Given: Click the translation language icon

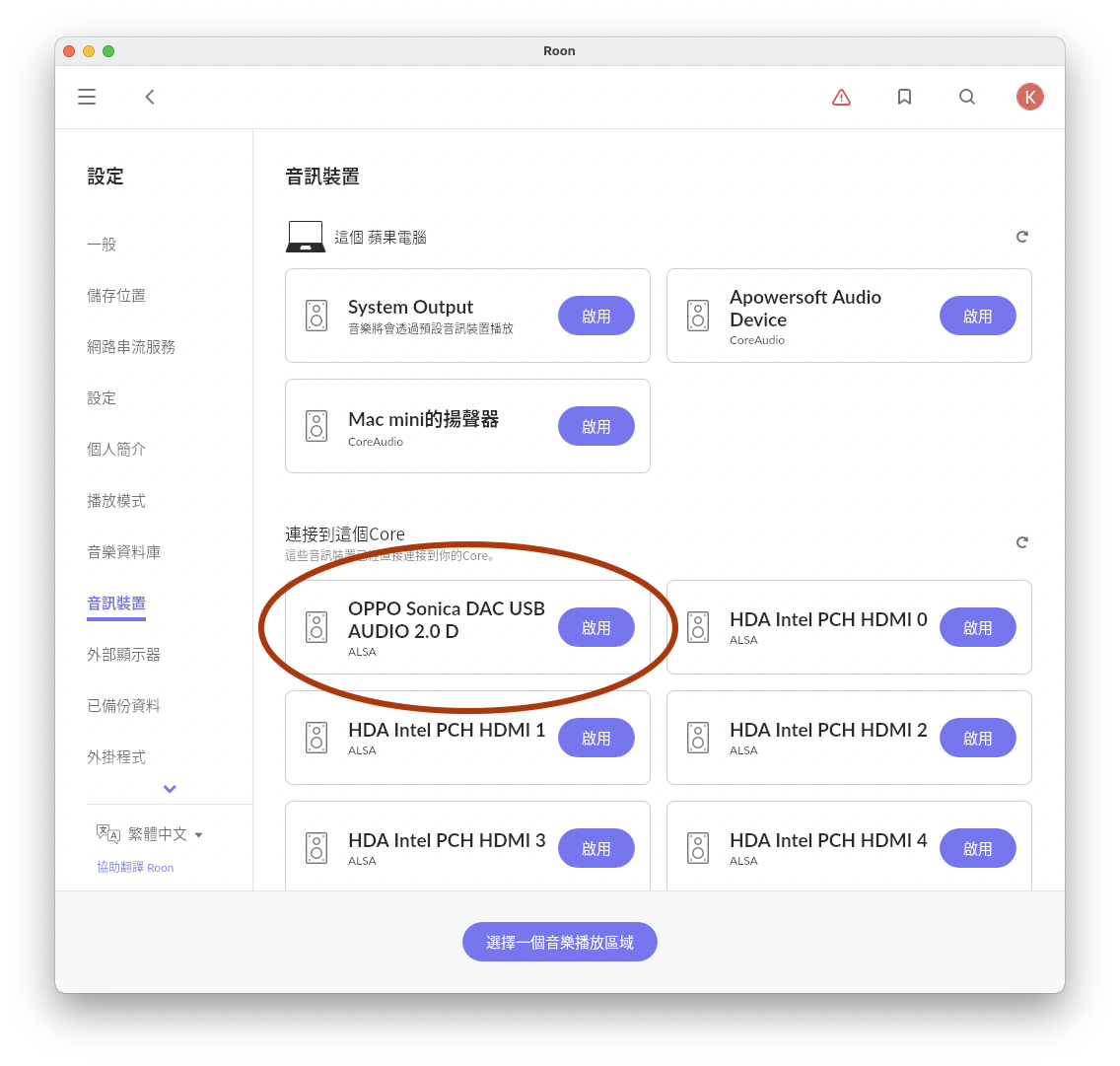Looking at the screenshot, I should click(107, 833).
